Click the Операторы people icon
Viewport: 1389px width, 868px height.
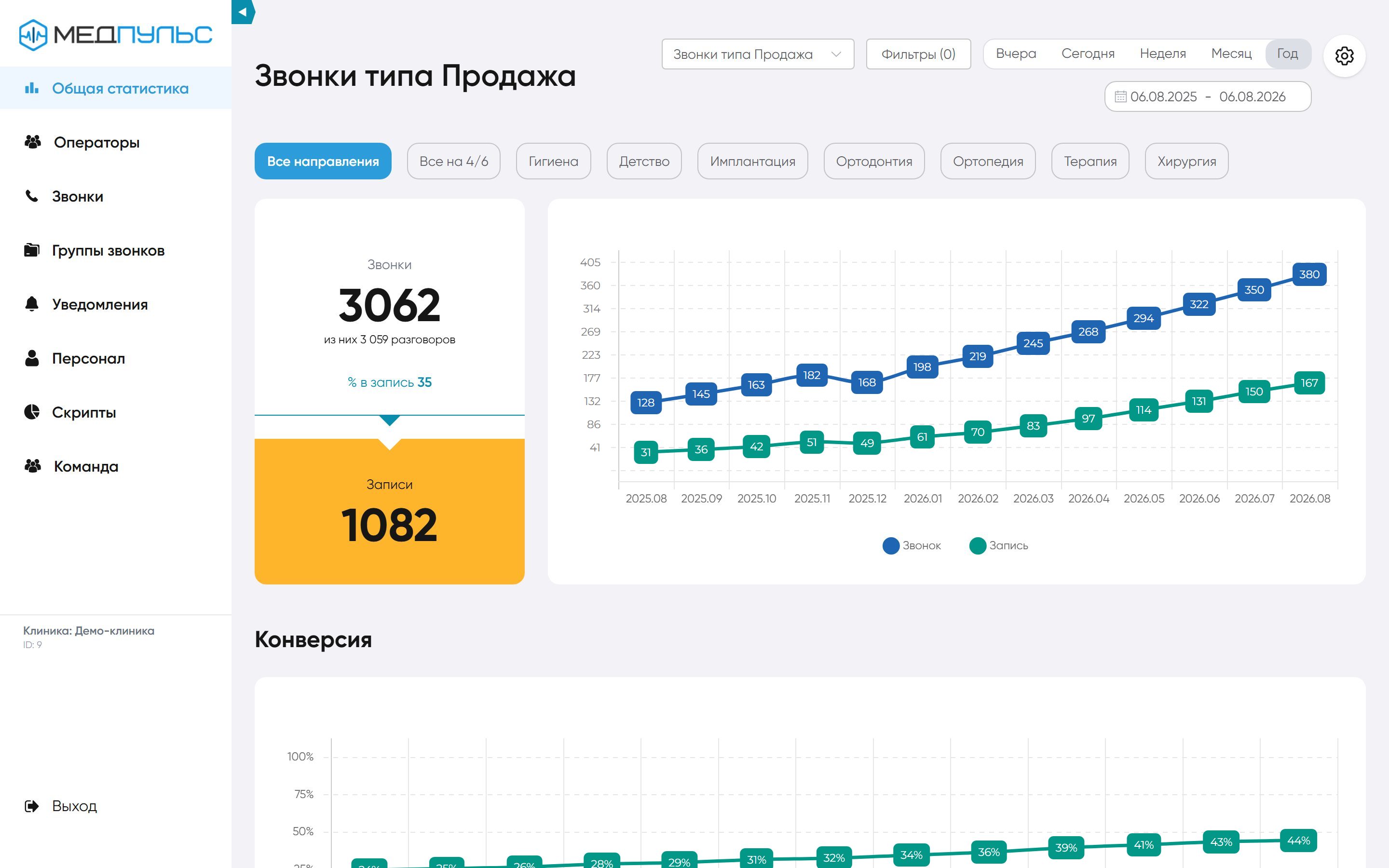click(33, 142)
